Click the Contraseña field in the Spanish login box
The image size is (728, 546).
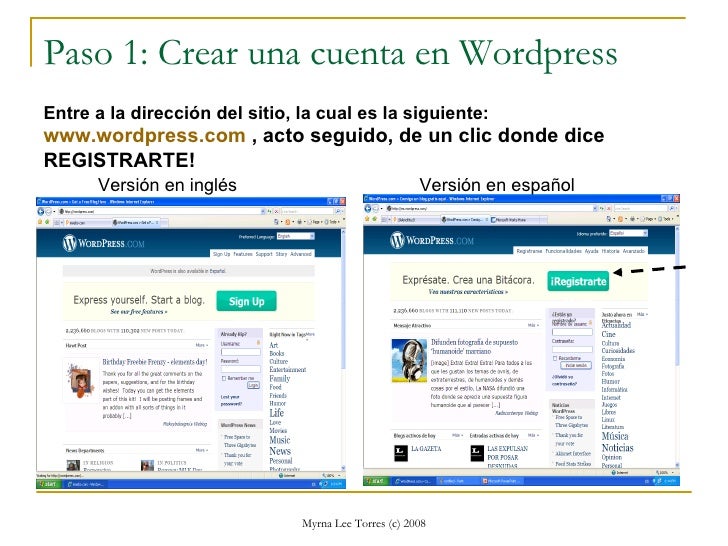tap(572, 350)
